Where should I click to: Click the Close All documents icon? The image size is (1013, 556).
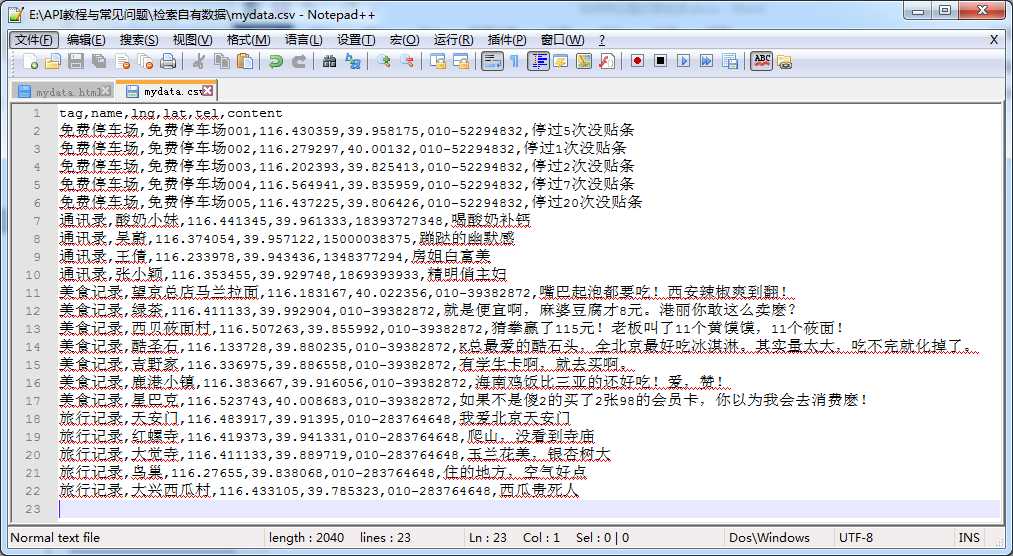tap(145, 61)
